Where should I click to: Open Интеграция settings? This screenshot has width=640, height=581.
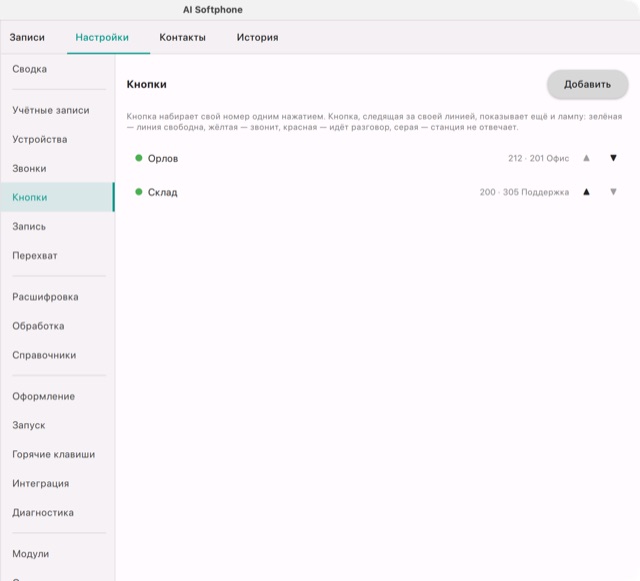57,483
